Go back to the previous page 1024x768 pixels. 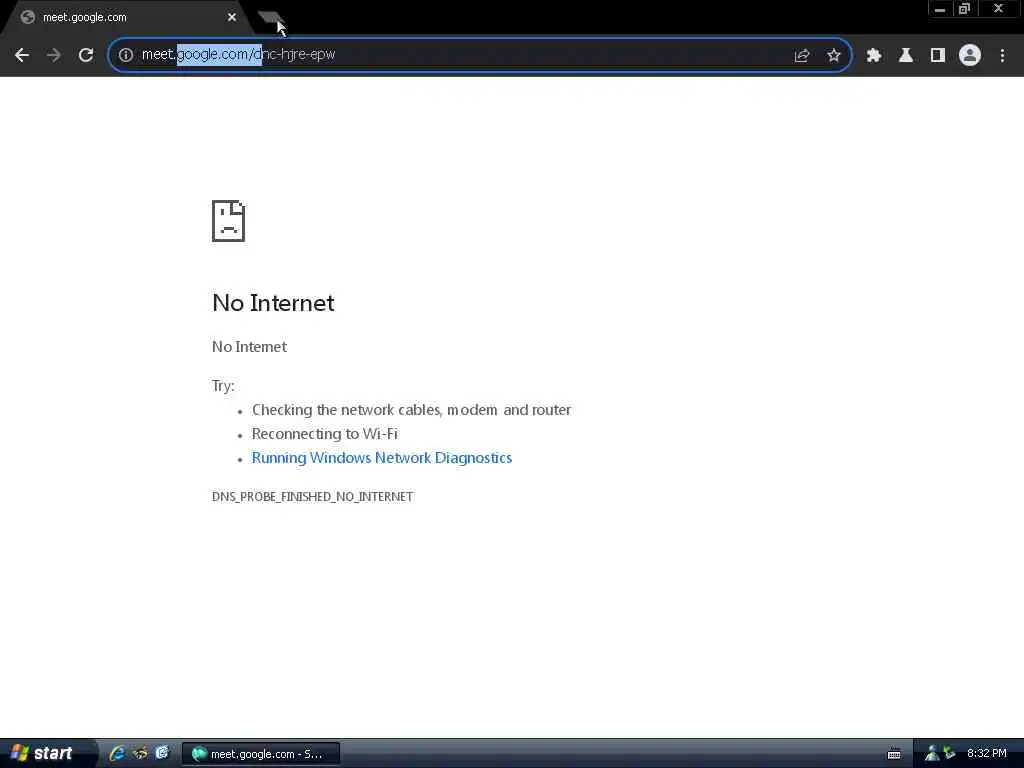22,55
